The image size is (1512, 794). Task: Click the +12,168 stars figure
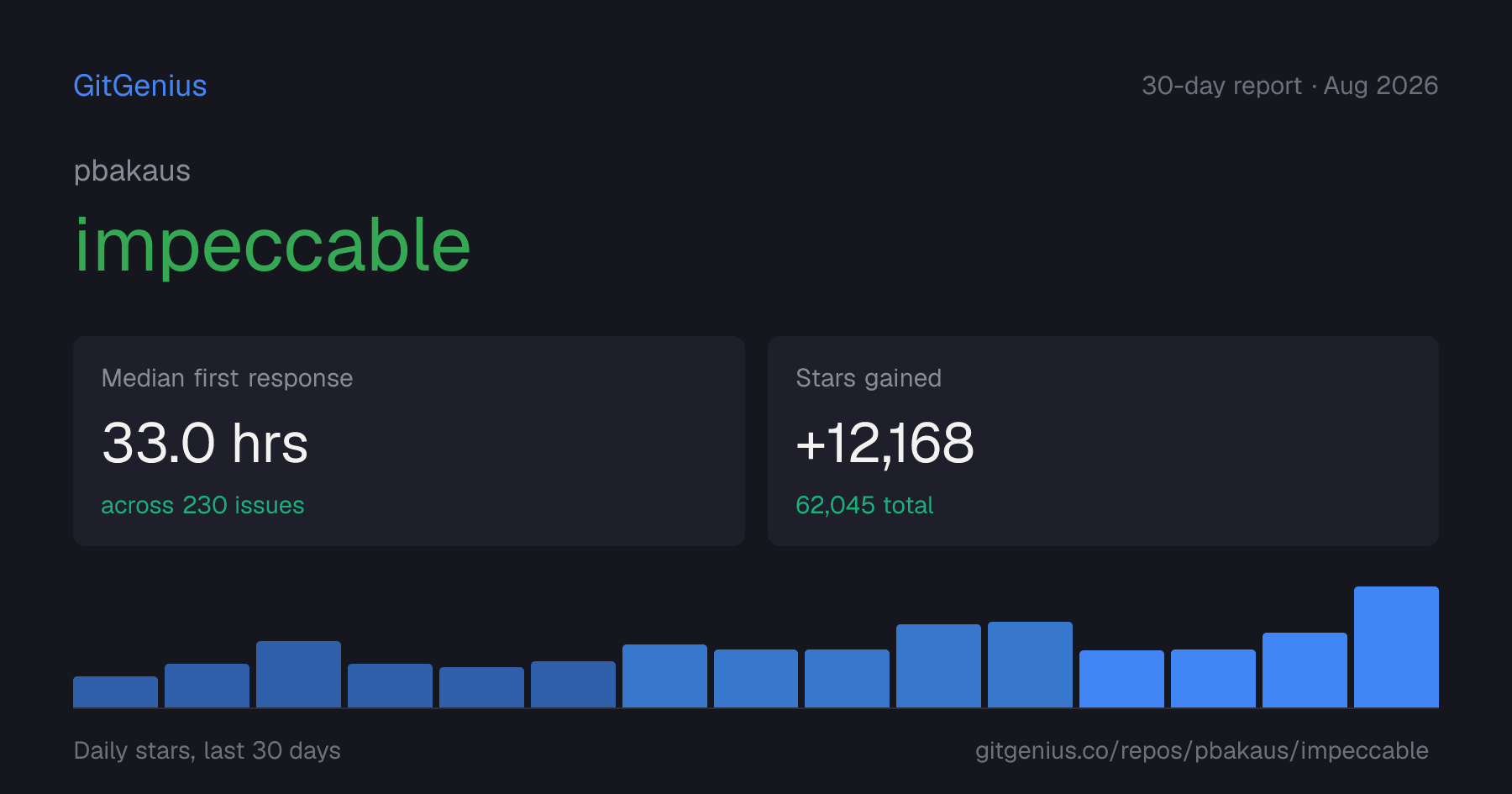coord(885,444)
